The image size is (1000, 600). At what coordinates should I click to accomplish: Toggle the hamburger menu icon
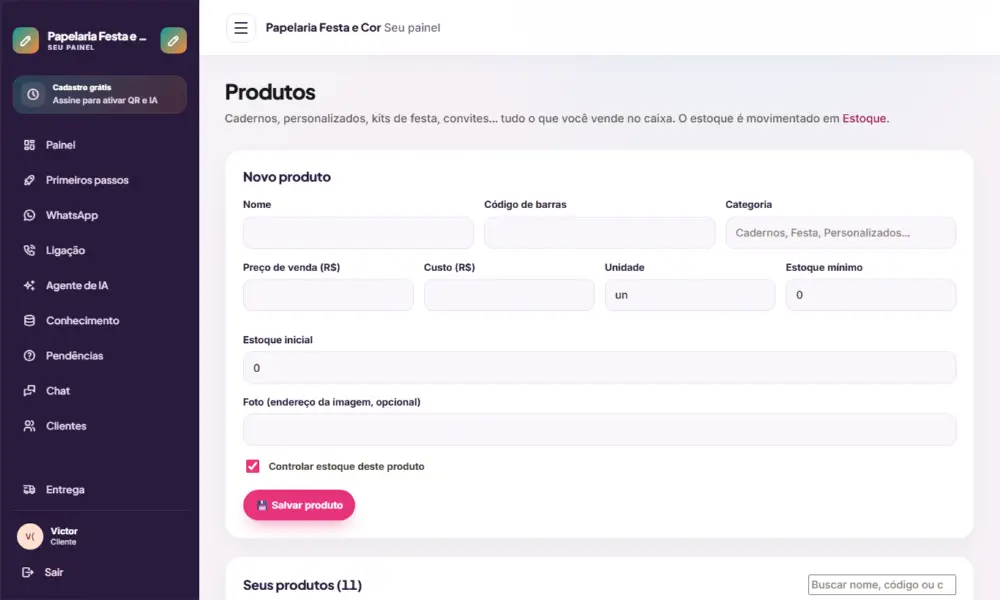(x=240, y=28)
